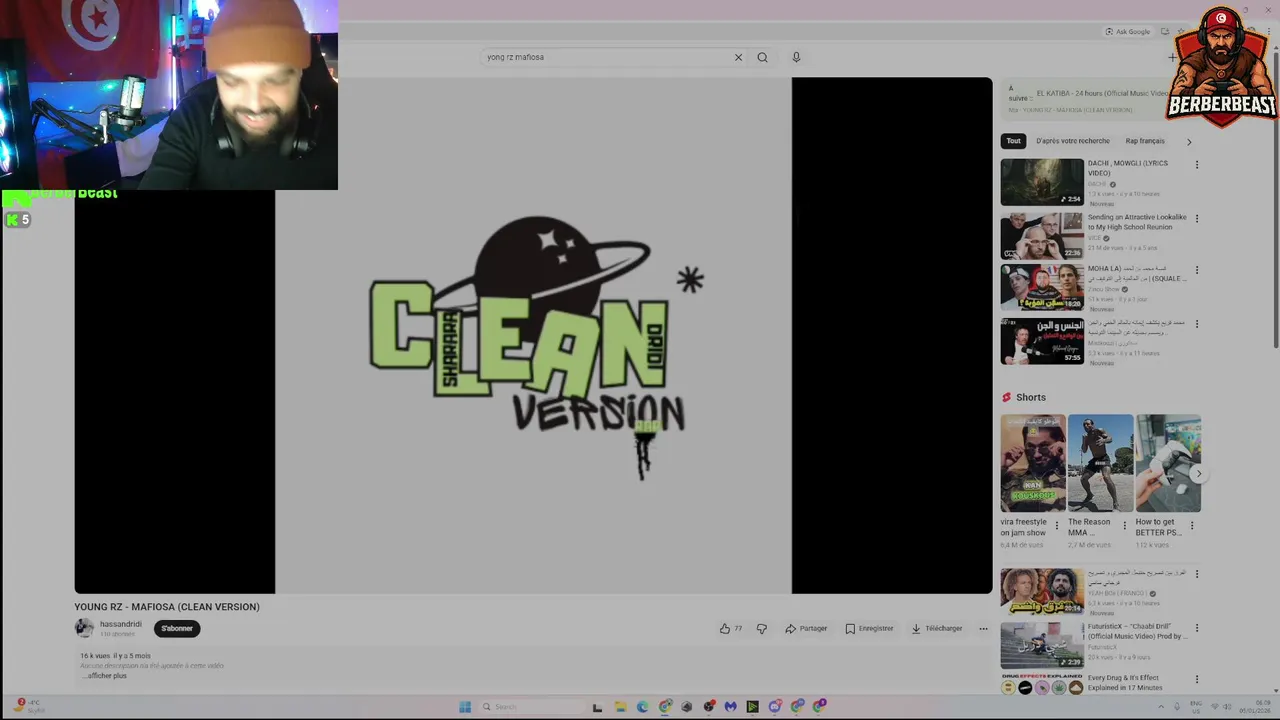Image resolution: width=1280 pixels, height=720 pixels.
Task: Select the Tout filter chip
Action: tap(1013, 141)
